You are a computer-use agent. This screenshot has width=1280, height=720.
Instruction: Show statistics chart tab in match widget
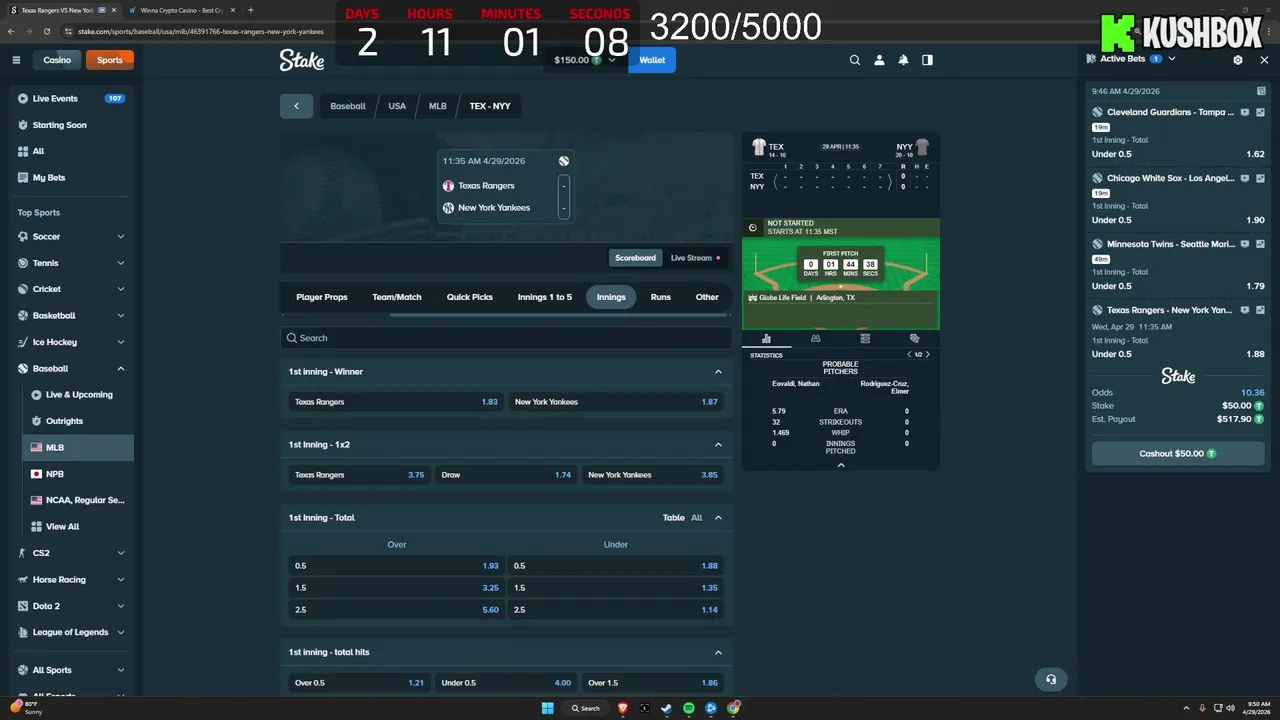[767, 339]
